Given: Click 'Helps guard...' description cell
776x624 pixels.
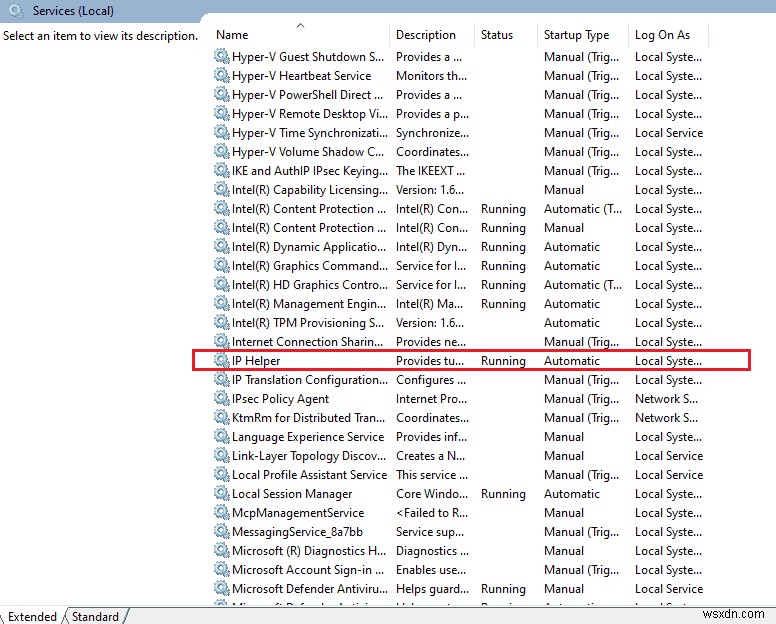Looking at the screenshot, I should 433,589.
